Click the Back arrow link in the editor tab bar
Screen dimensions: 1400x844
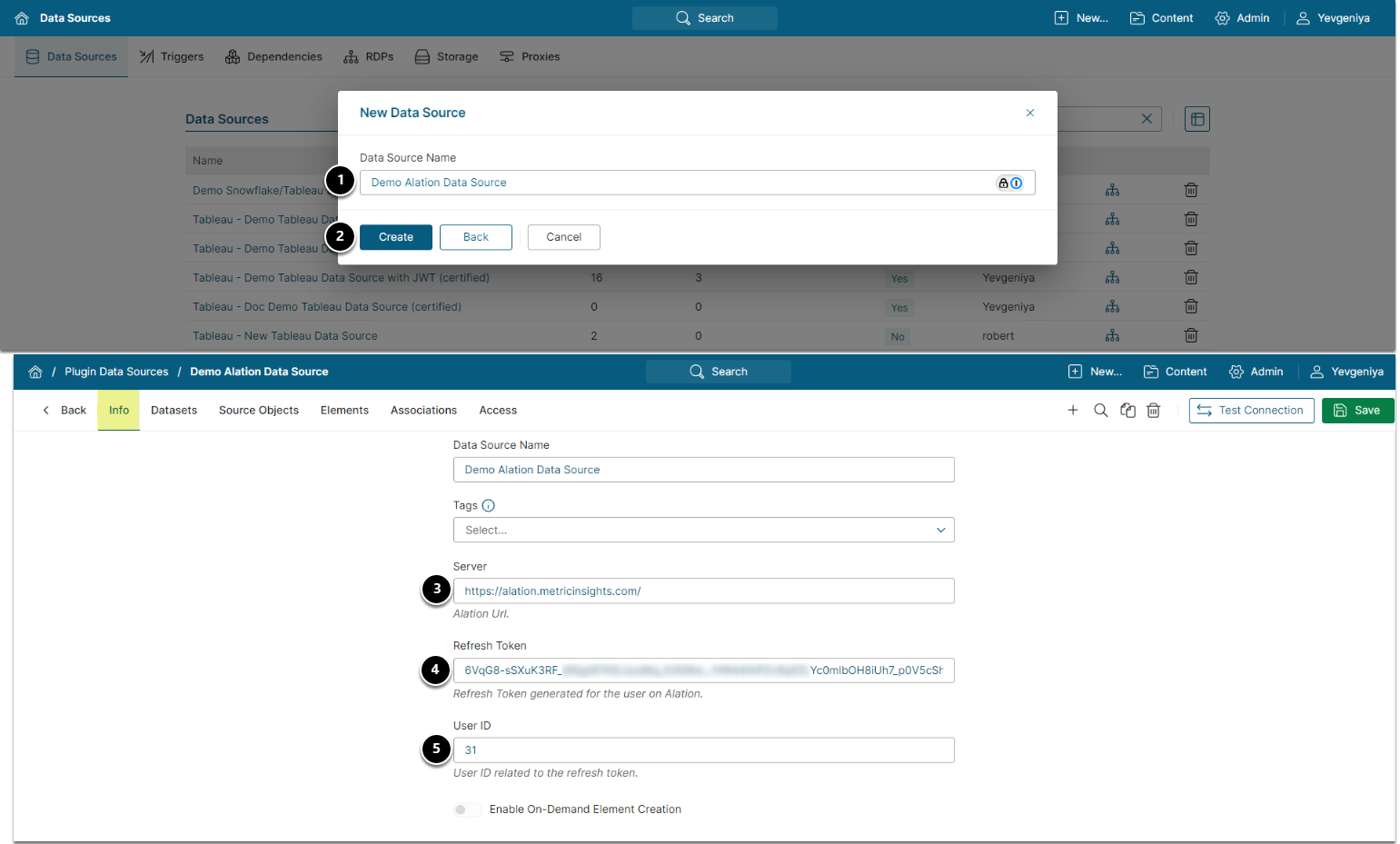64,411
